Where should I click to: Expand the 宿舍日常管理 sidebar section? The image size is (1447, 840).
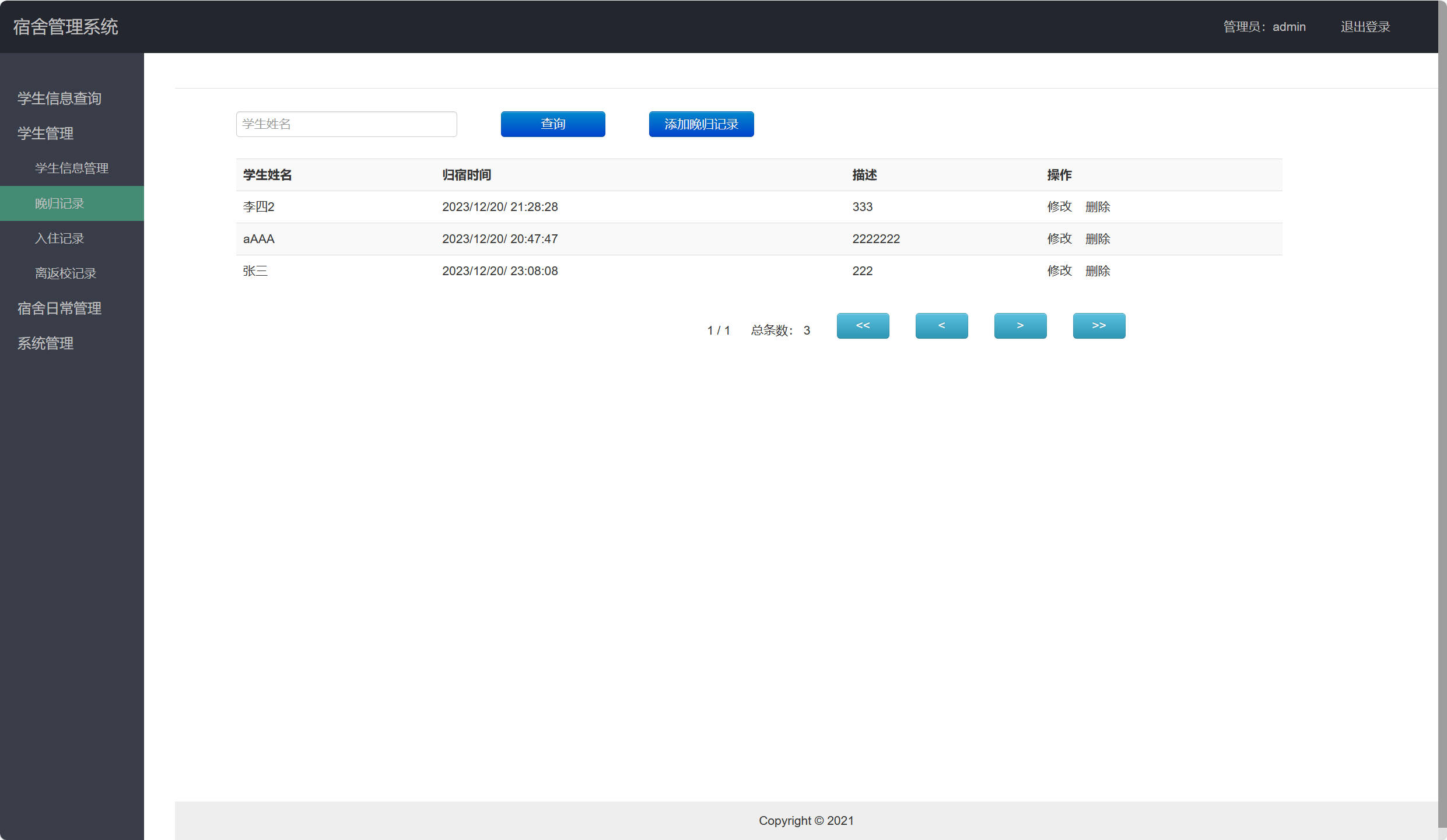point(59,308)
